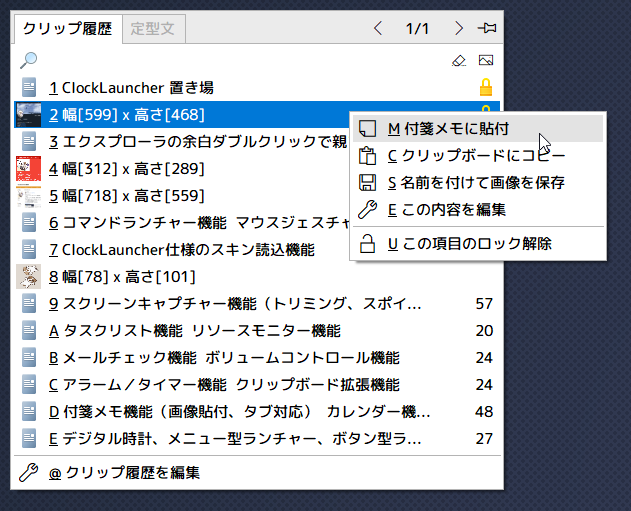631x511 pixels.
Task: Select item 3 エクスプローラの余白ダブルクリック
Action: pyautogui.click(x=182, y=142)
